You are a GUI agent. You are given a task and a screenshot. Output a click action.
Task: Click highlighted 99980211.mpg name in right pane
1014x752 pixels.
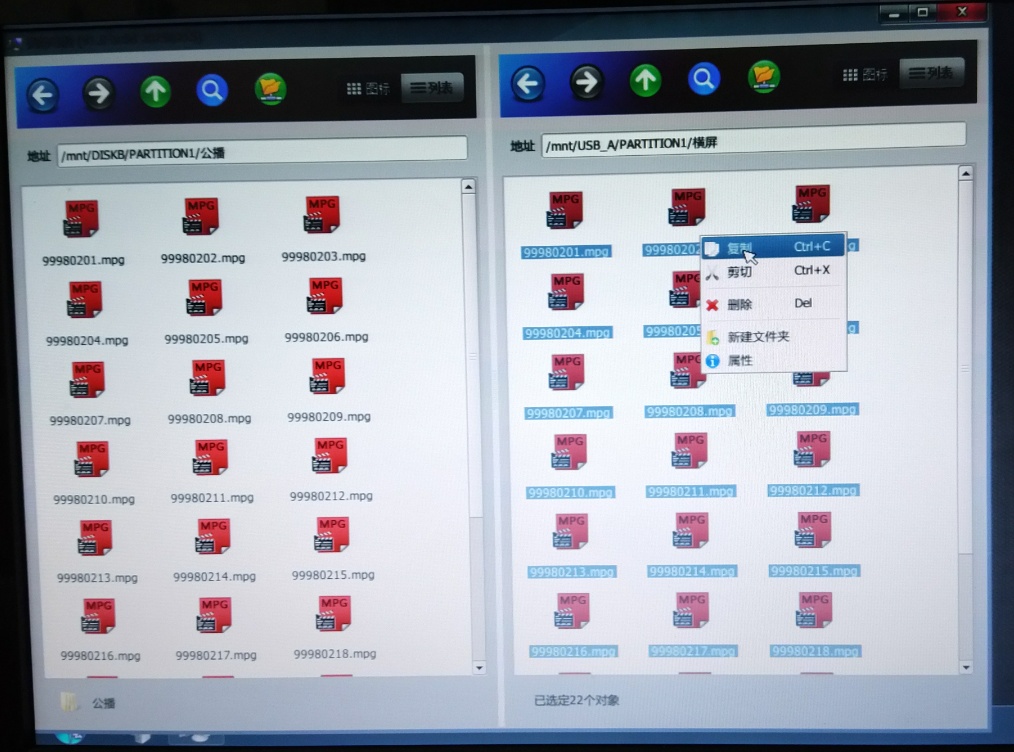pyautogui.click(x=691, y=491)
